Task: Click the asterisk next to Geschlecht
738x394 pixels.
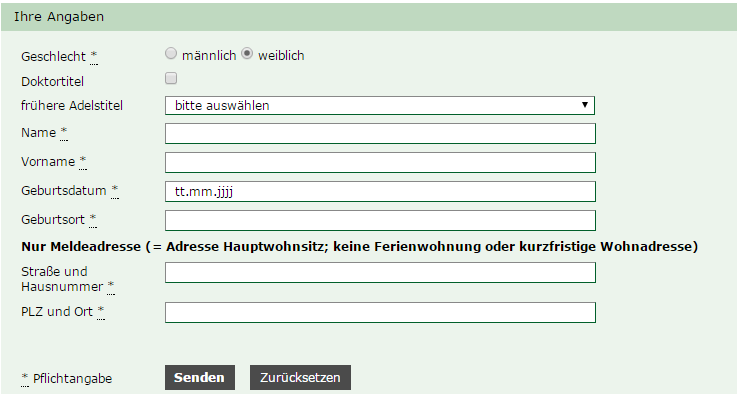Action: [x=94, y=56]
